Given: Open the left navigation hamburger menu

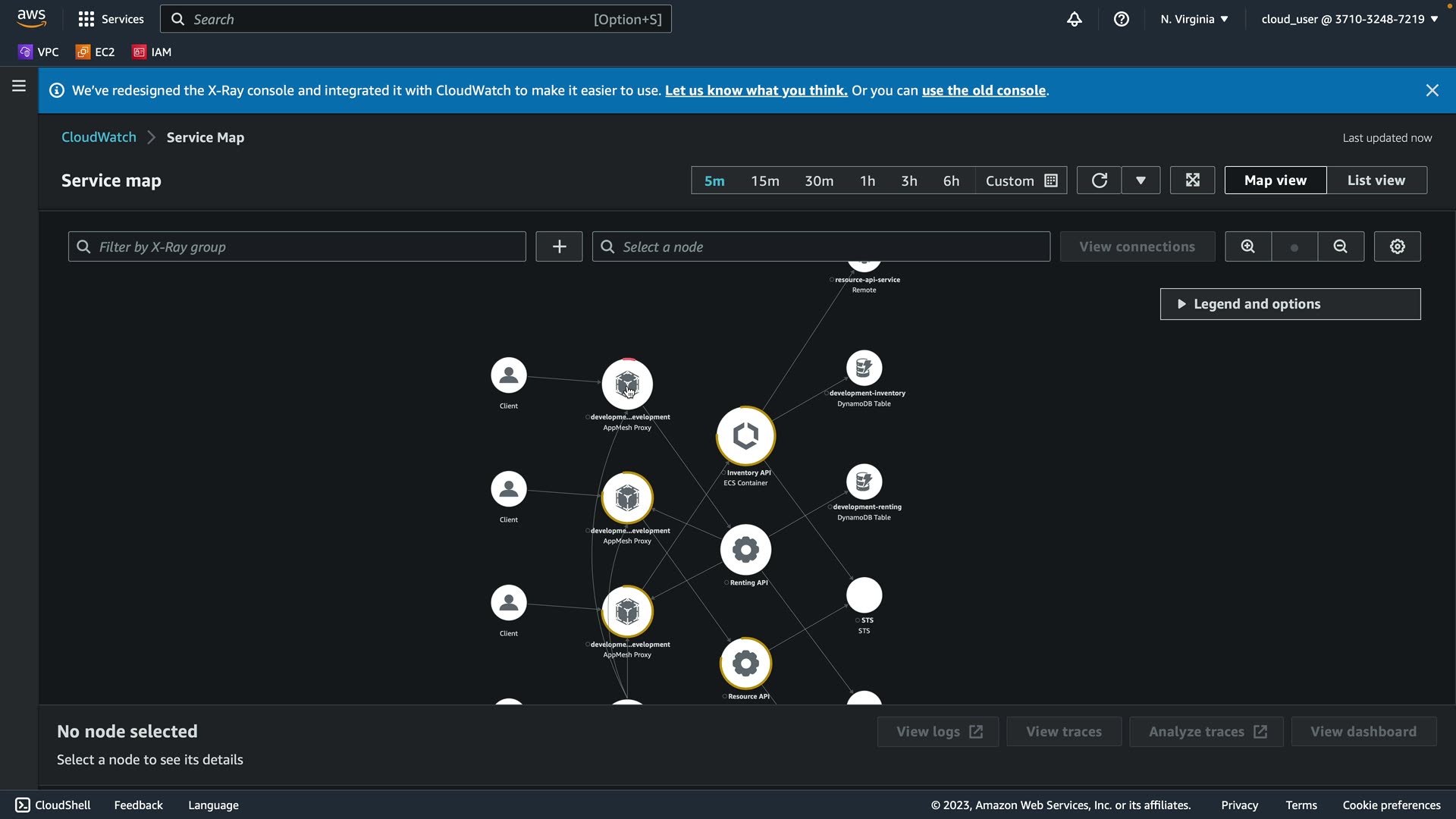Looking at the screenshot, I should (19, 86).
